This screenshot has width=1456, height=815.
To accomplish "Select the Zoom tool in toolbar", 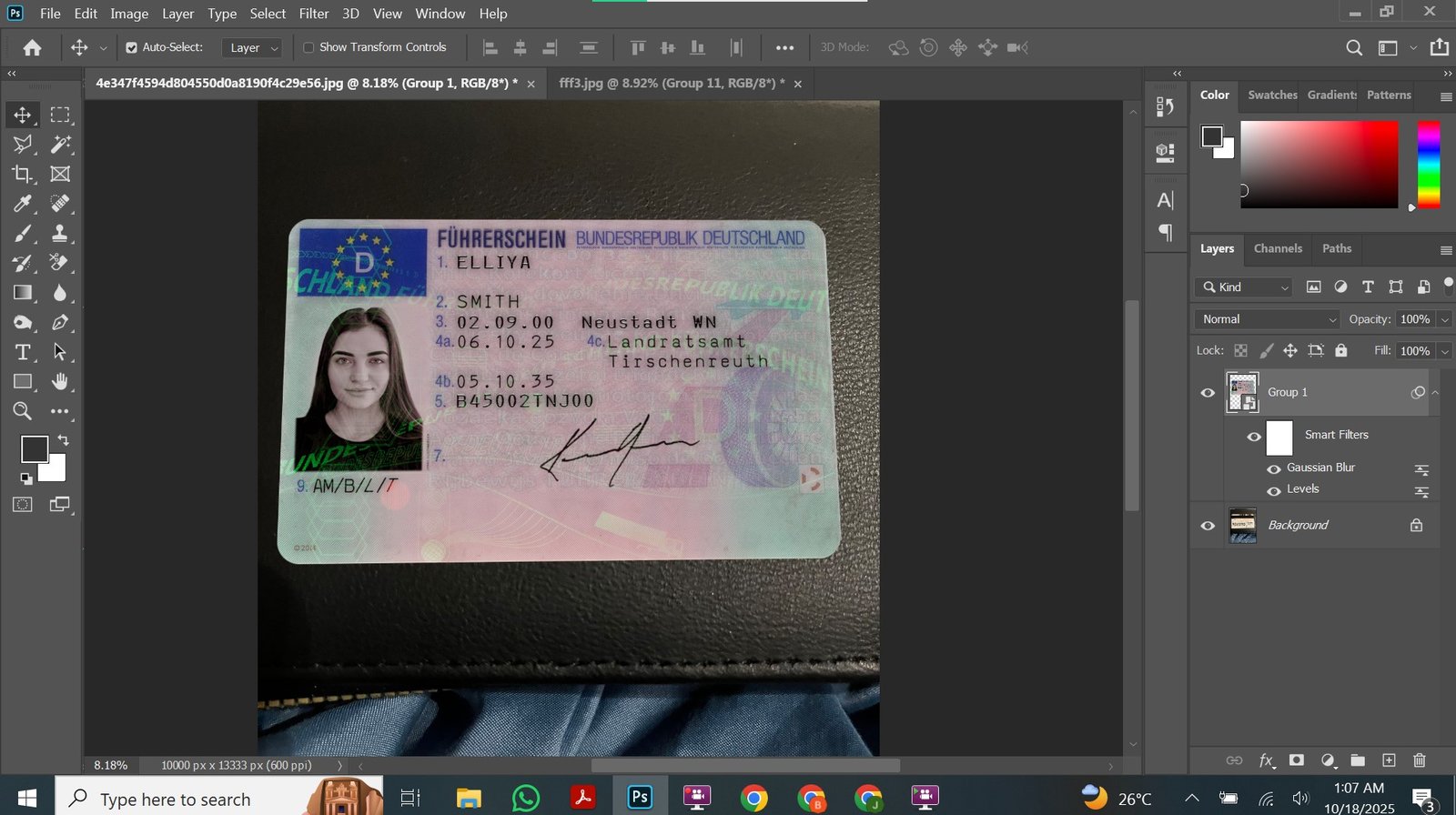I will point(23,411).
